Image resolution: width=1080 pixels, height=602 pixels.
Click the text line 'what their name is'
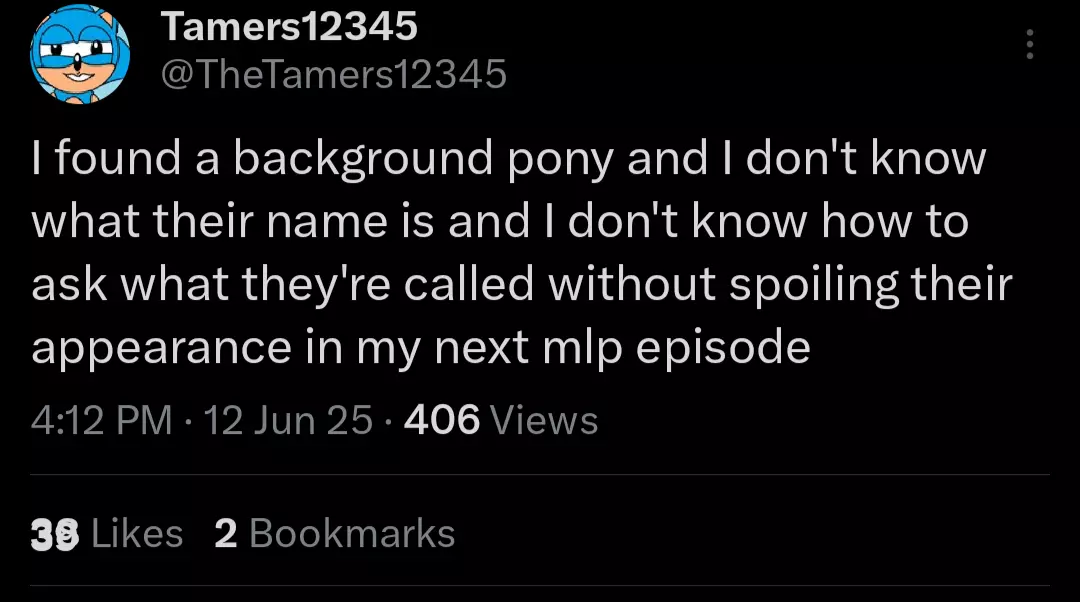coord(500,222)
